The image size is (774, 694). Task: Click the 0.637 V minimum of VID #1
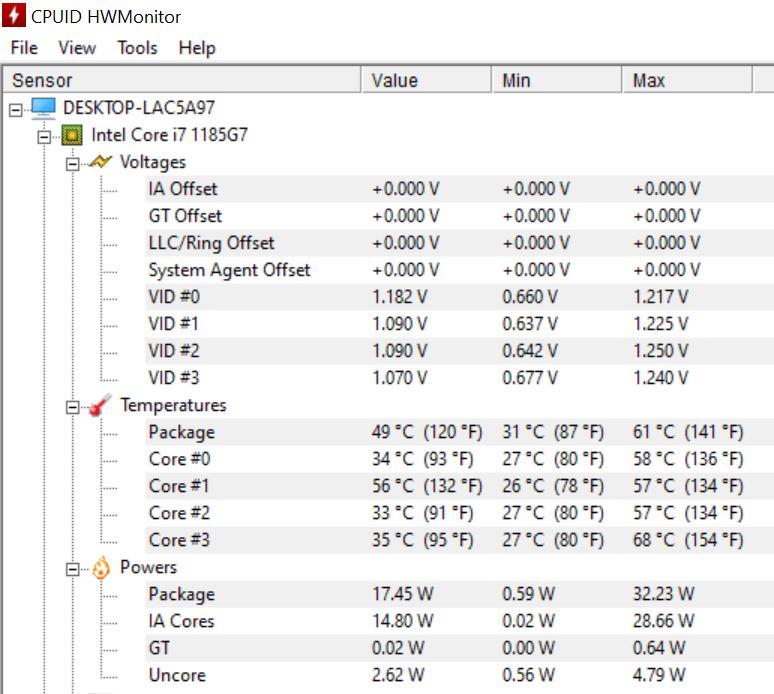530,324
